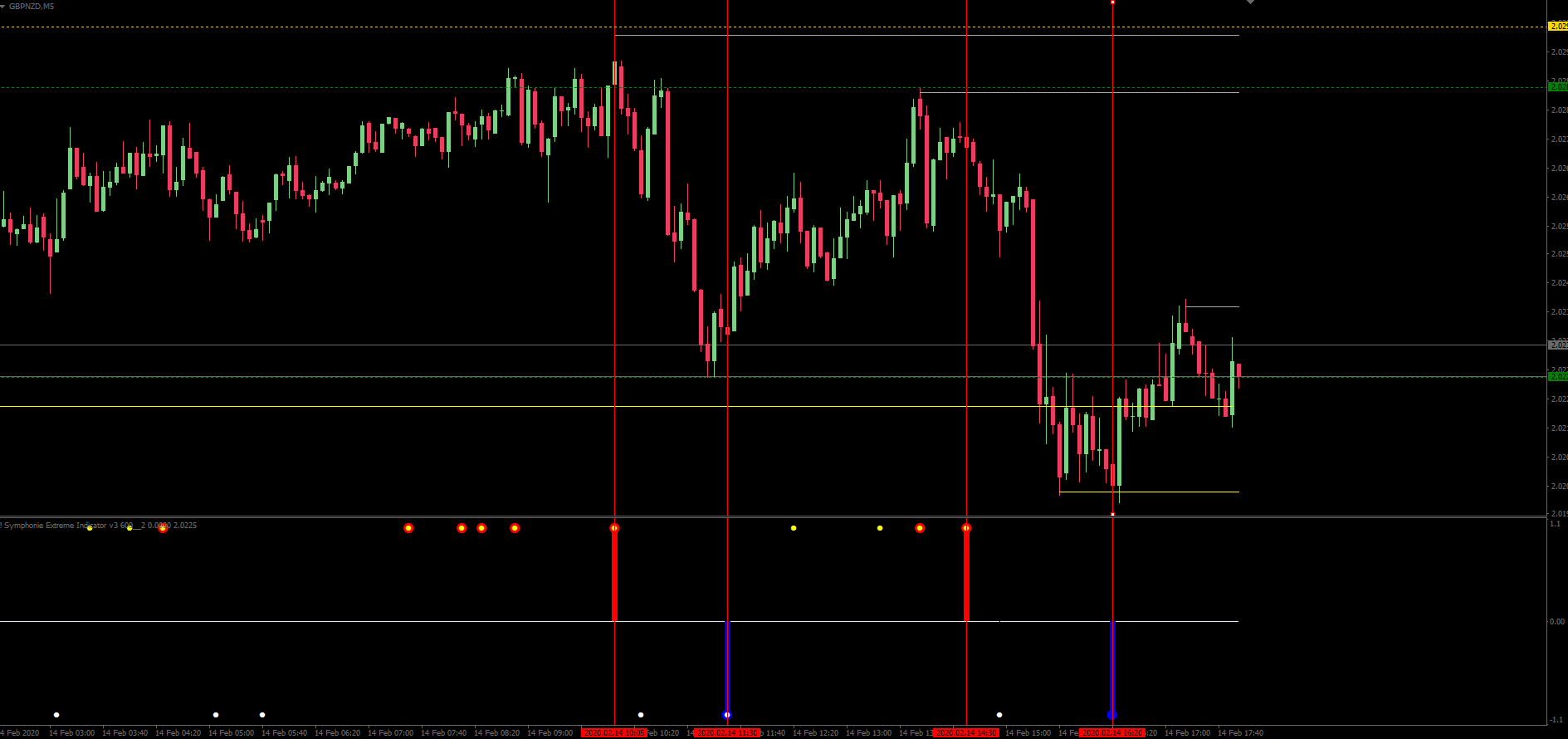Select the red 2020.02.14 14:30 time label

[x=965, y=733]
